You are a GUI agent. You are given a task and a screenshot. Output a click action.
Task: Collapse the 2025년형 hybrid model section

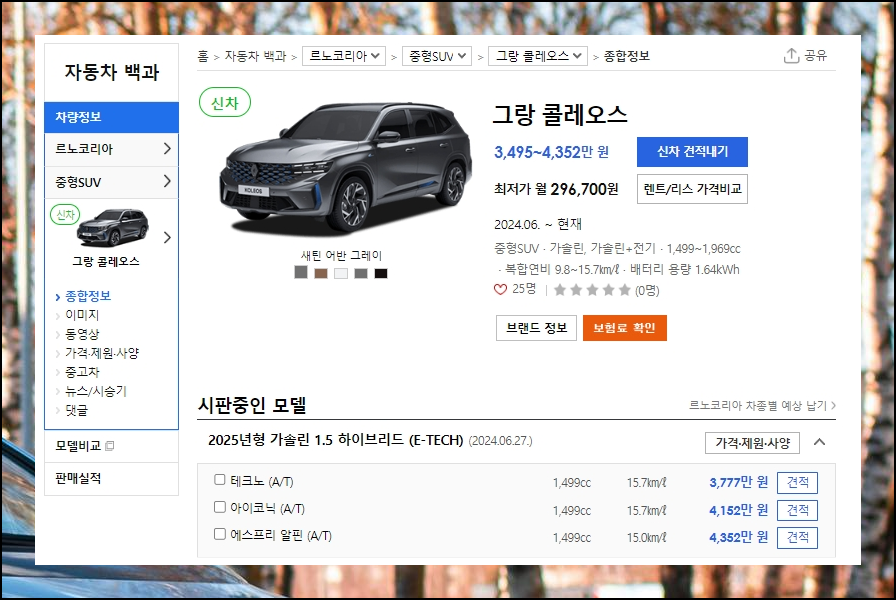point(819,442)
